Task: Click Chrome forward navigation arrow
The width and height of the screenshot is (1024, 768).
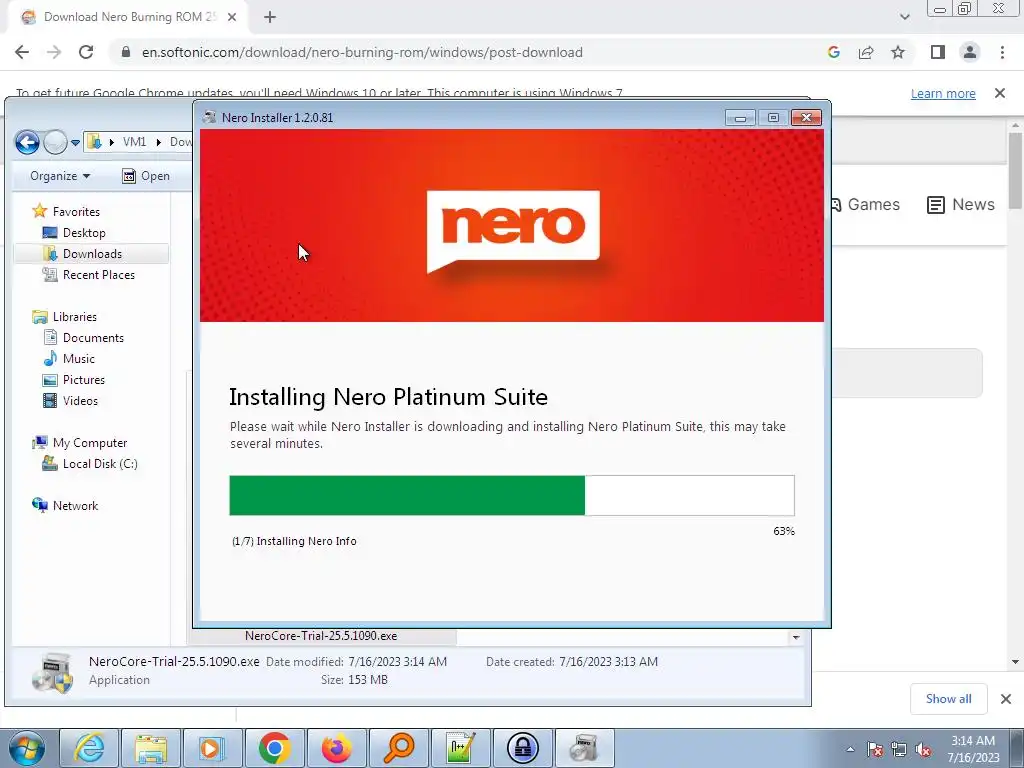Action: [54, 52]
